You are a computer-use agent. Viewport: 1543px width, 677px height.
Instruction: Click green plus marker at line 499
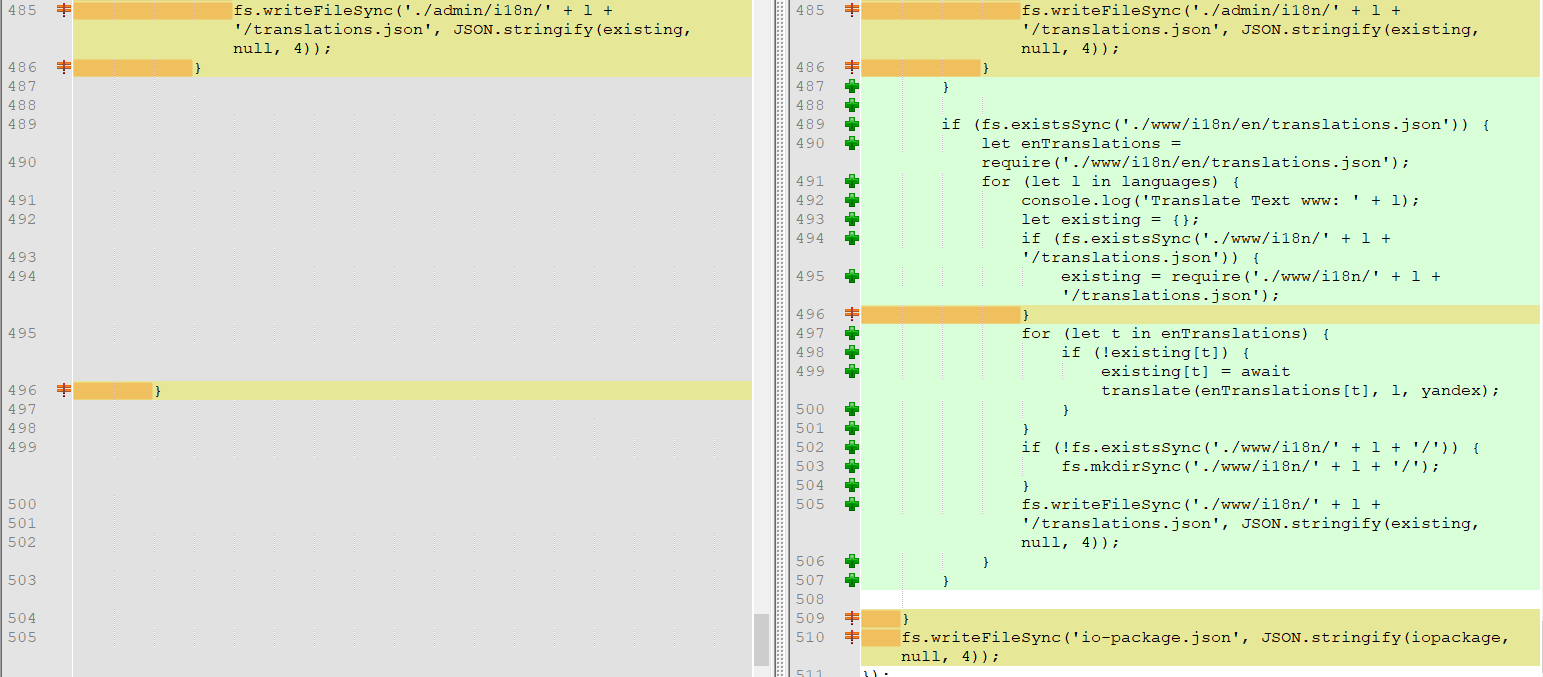(x=852, y=371)
